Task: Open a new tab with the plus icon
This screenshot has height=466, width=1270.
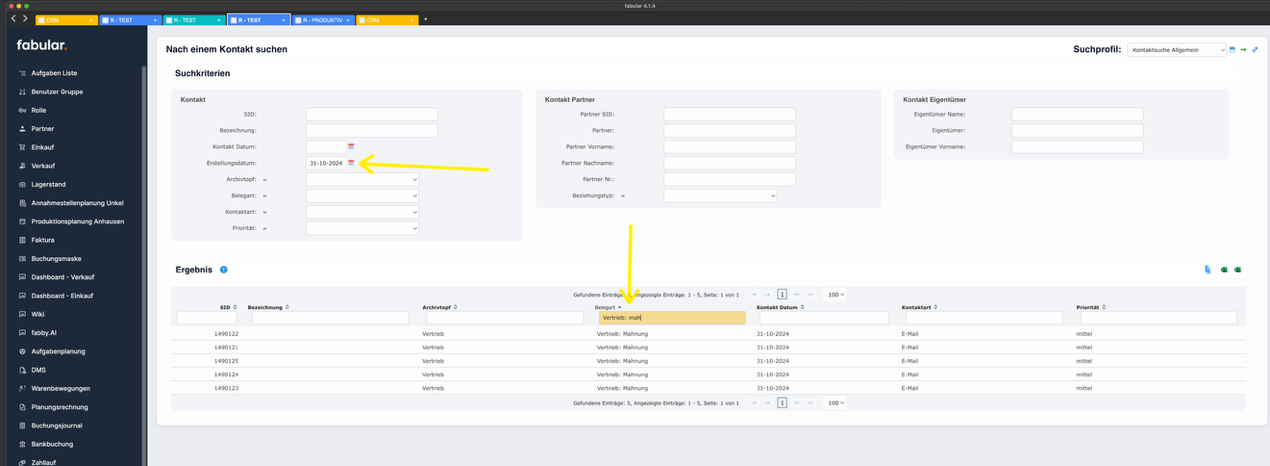Action: click(x=425, y=19)
